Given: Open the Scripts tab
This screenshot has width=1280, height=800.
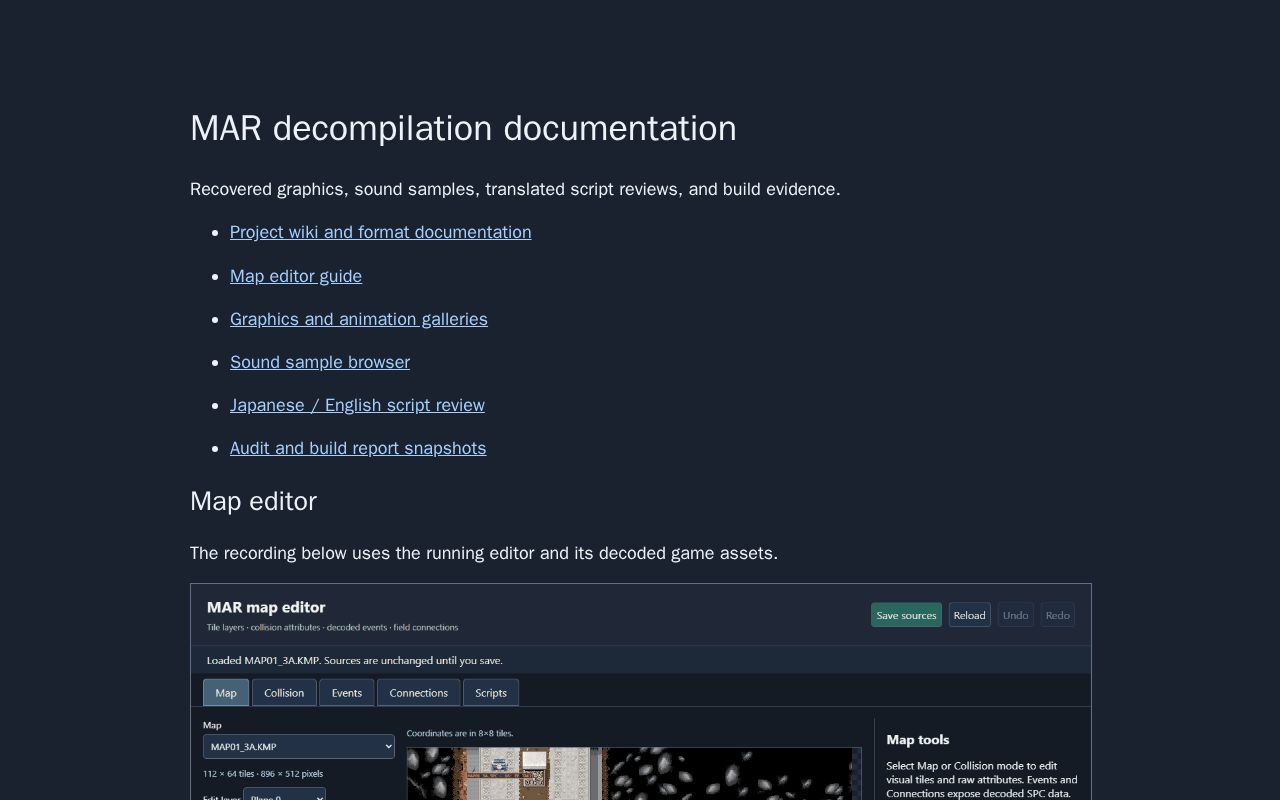Looking at the screenshot, I should pyautogui.click(x=491, y=693).
